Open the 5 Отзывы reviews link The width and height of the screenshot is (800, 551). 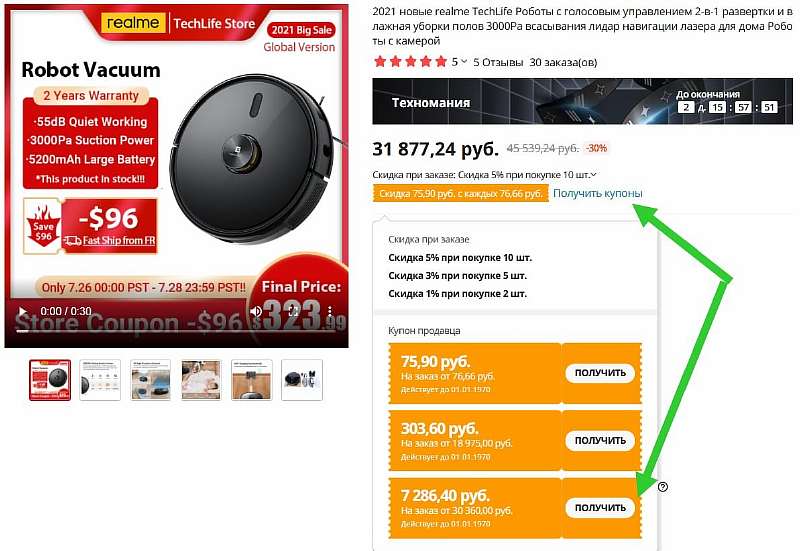tap(498, 62)
